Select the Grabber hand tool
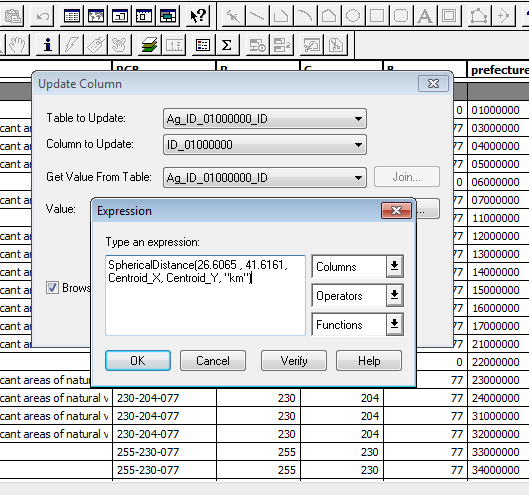 tap(17, 45)
